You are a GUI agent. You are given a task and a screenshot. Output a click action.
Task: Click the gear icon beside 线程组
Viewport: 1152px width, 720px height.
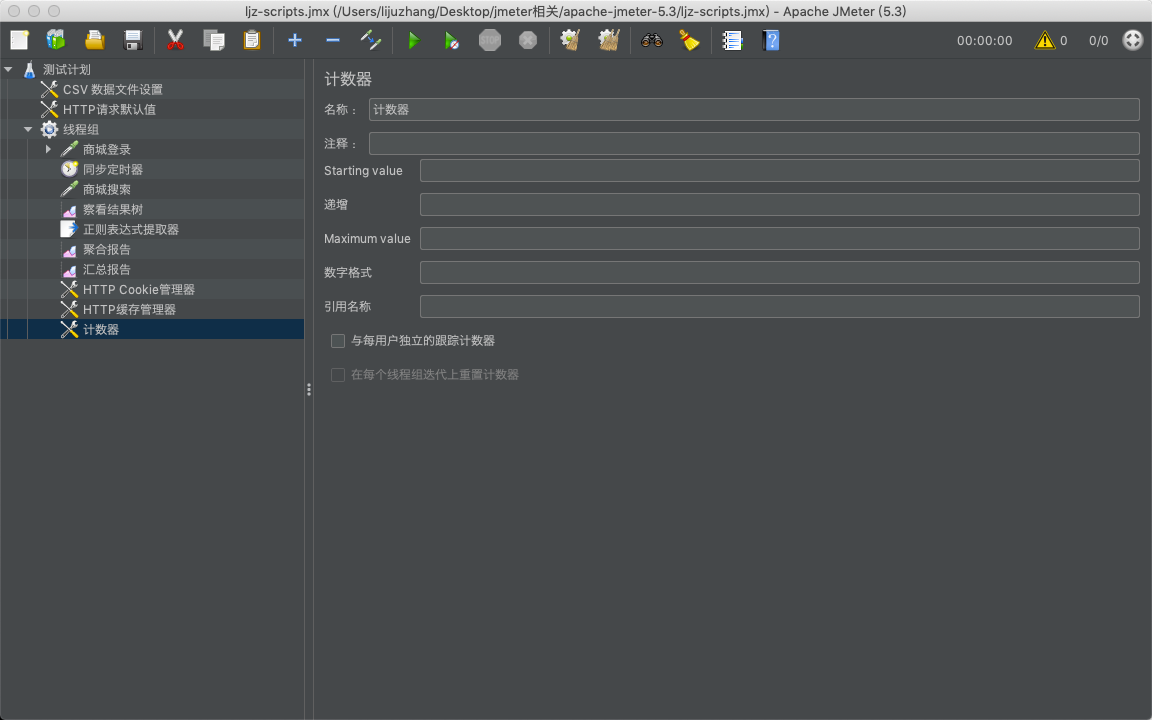[49, 129]
